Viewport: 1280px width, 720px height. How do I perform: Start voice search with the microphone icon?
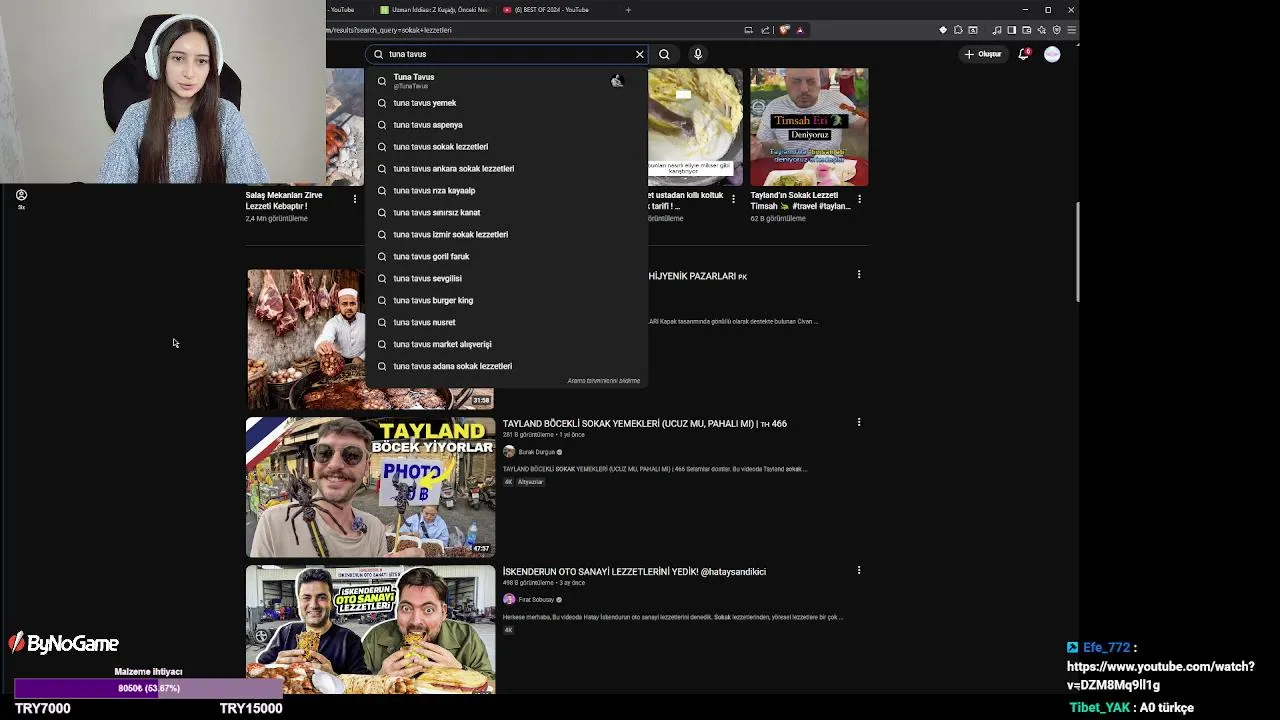[698, 54]
